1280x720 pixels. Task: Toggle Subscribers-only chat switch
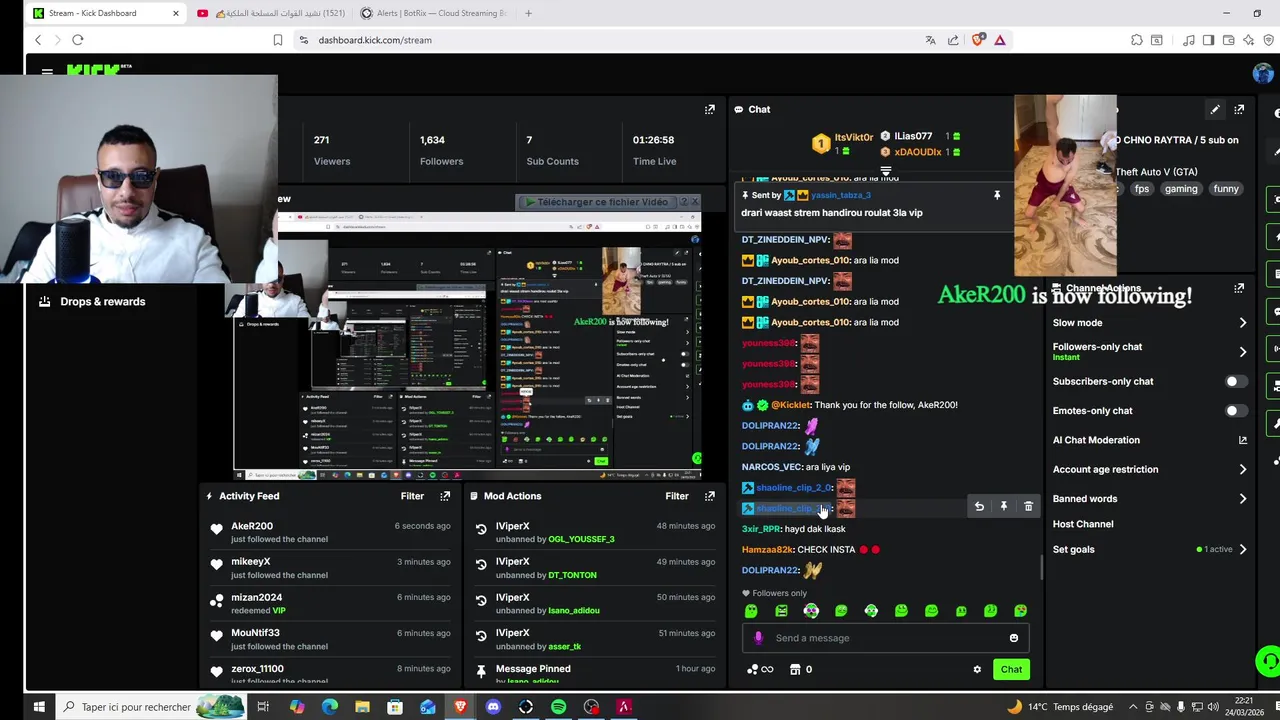[x=1236, y=381]
